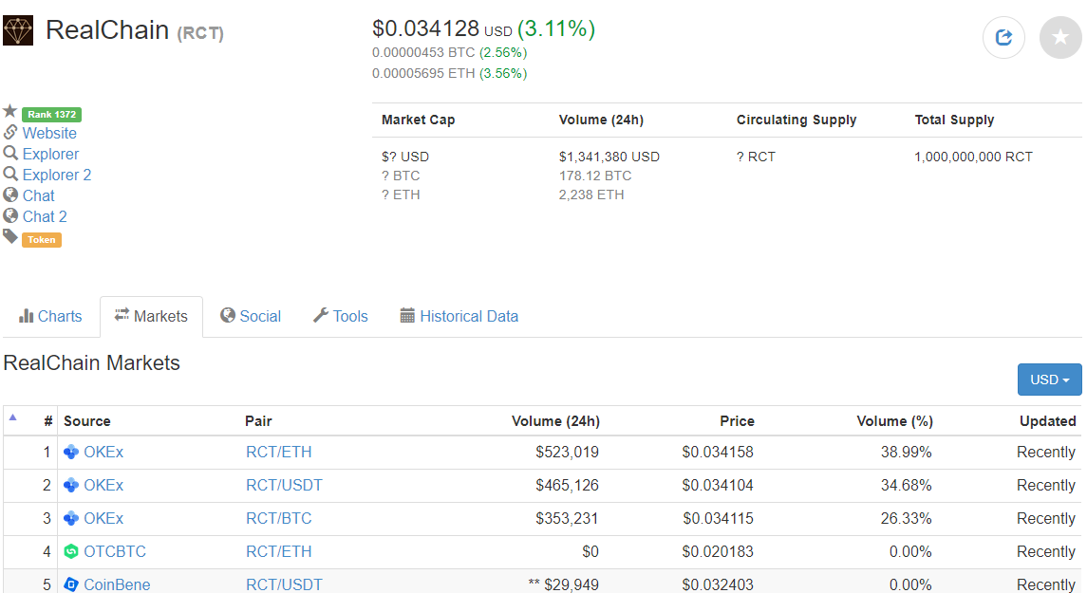Click the OKEx logo in RCT/BTC row

click(71, 519)
